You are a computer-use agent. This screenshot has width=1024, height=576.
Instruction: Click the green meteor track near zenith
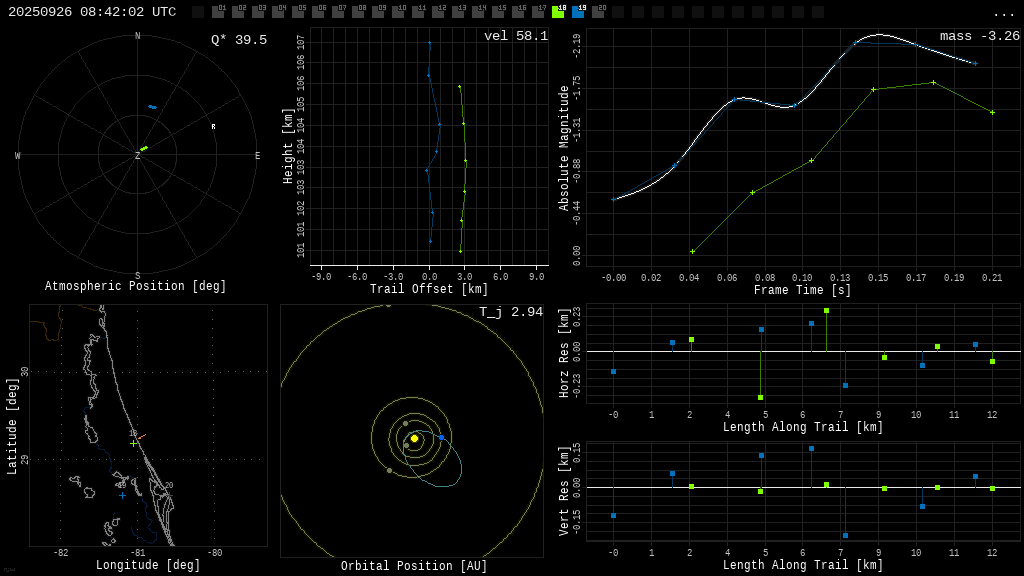(x=144, y=149)
